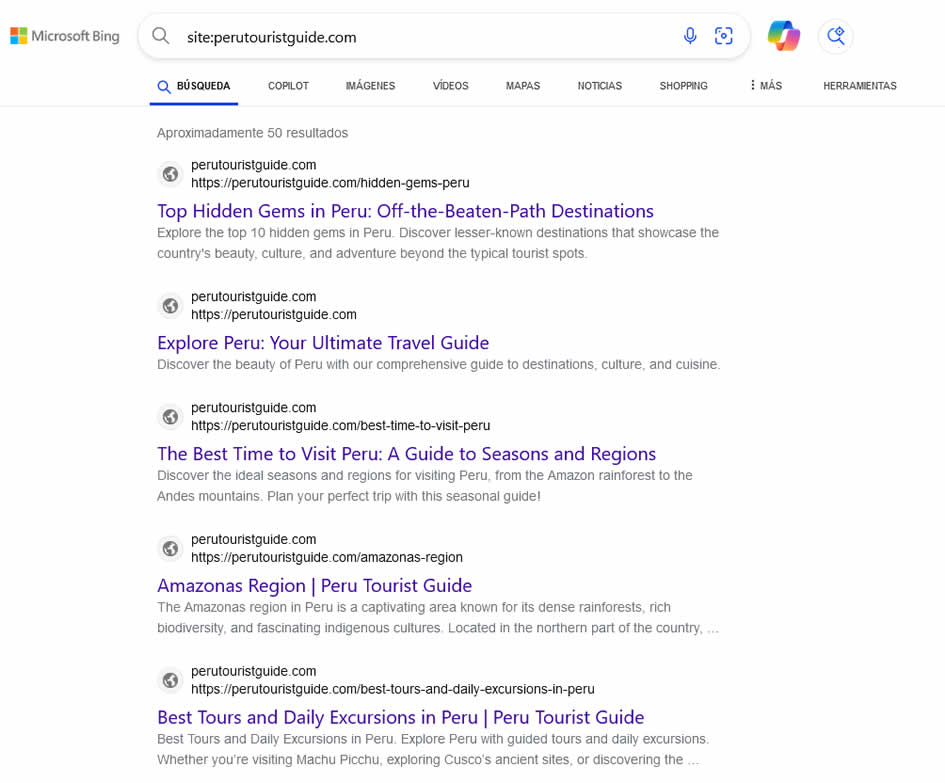Click globe favicon beside best-time-to-visit-peru result
This screenshot has width=945, height=783.
coord(171,417)
